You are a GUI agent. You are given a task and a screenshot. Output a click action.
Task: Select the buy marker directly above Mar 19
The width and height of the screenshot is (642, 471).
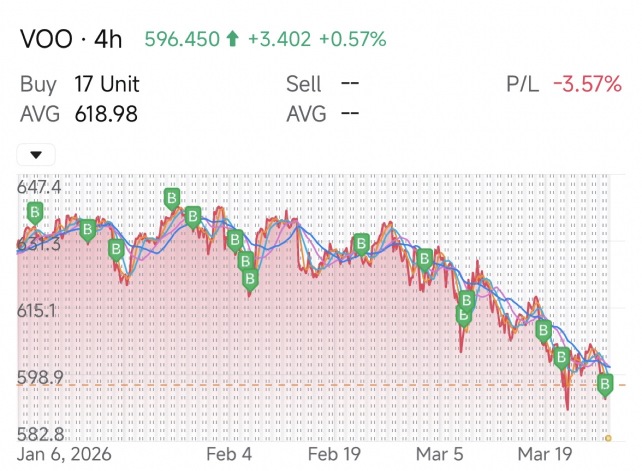tap(543, 330)
